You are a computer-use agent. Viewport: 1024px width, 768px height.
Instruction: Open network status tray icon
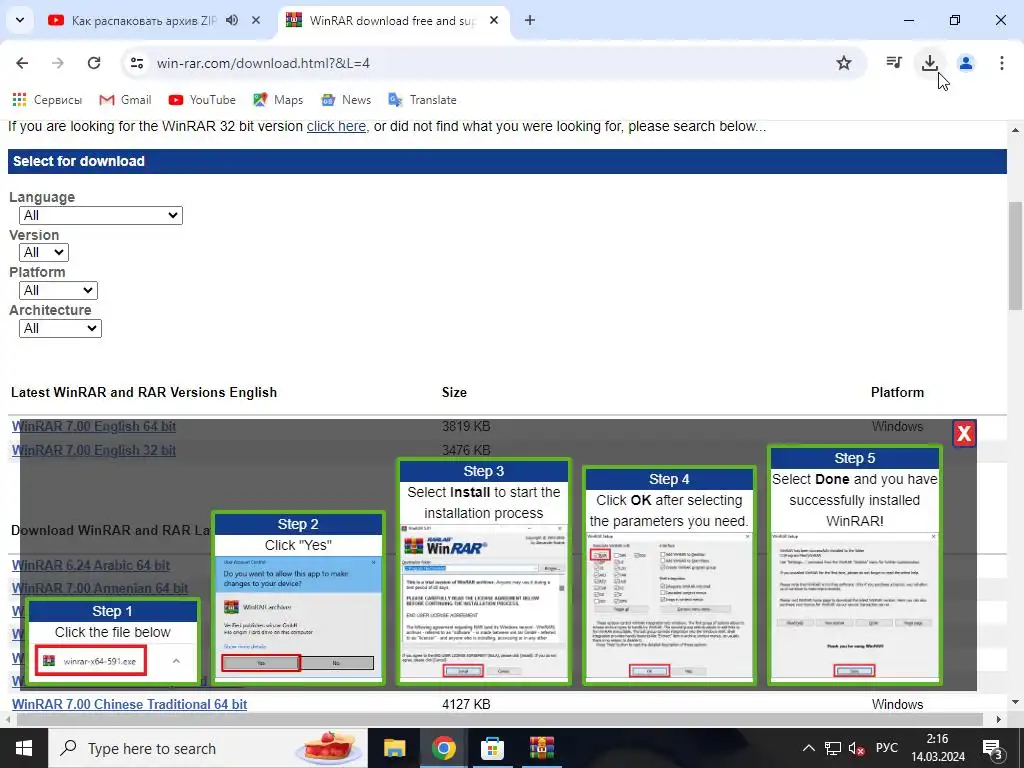833,748
